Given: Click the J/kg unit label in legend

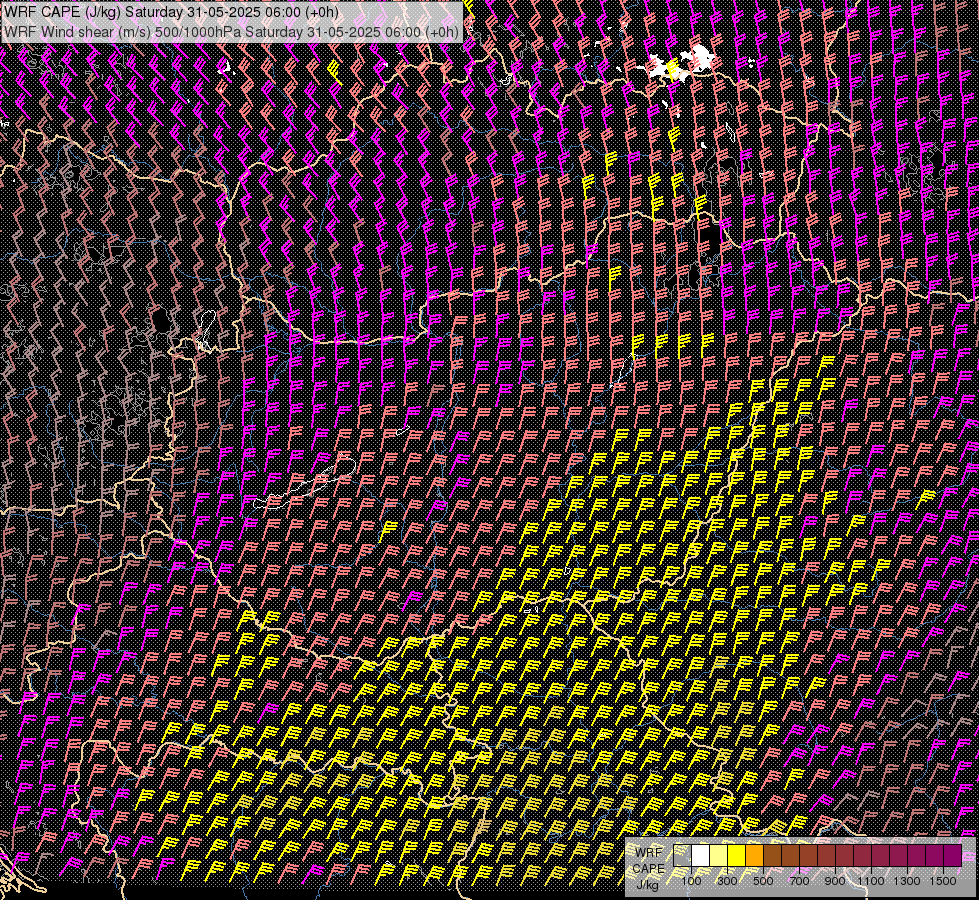Looking at the screenshot, I should click(647, 885).
